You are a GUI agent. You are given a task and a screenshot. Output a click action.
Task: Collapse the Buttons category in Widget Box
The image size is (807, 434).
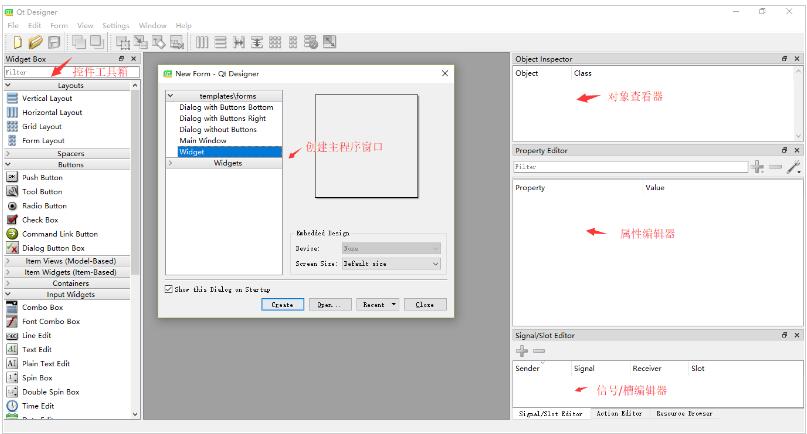tap(8, 165)
